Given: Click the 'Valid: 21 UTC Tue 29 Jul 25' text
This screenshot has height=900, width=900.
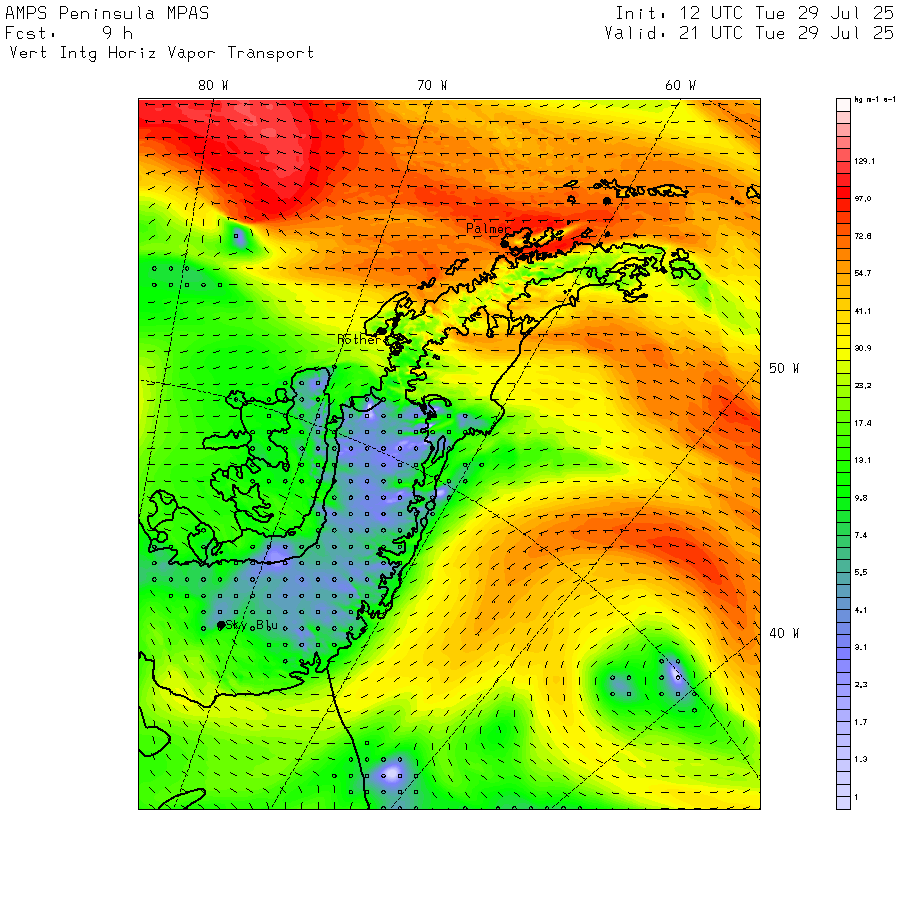Looking at the screenshot, I should pyautogui.click(x=749, y=33).
